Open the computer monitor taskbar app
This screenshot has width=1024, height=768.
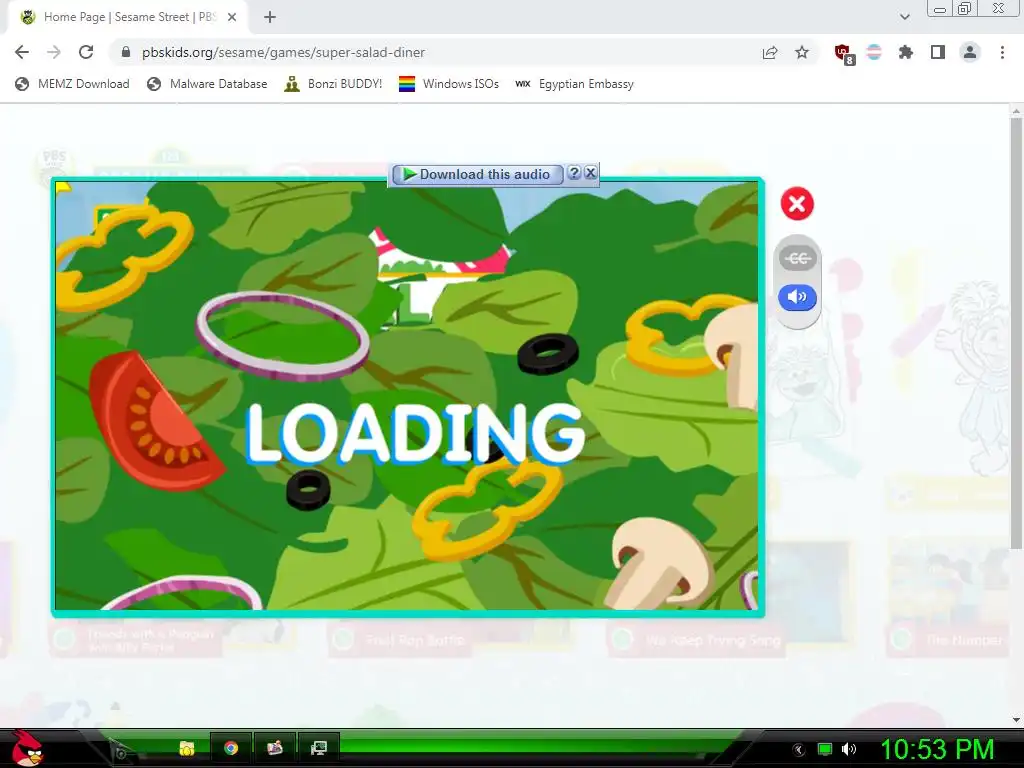(319, 748)
